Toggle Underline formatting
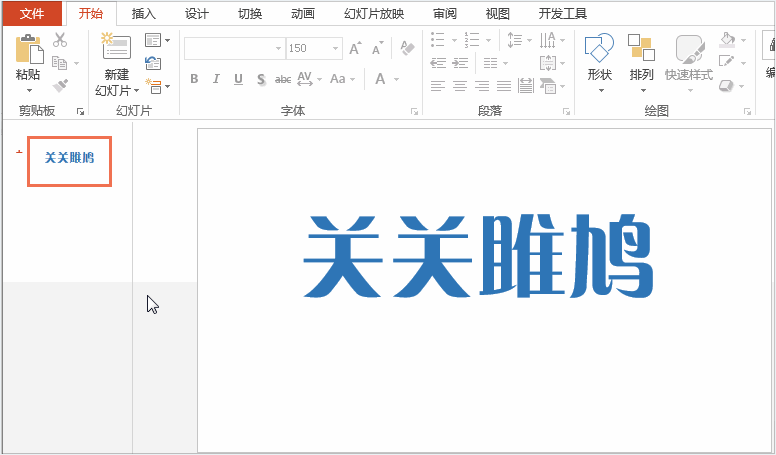The height and width of the screenshot is (455, 776). coord(239,79)
